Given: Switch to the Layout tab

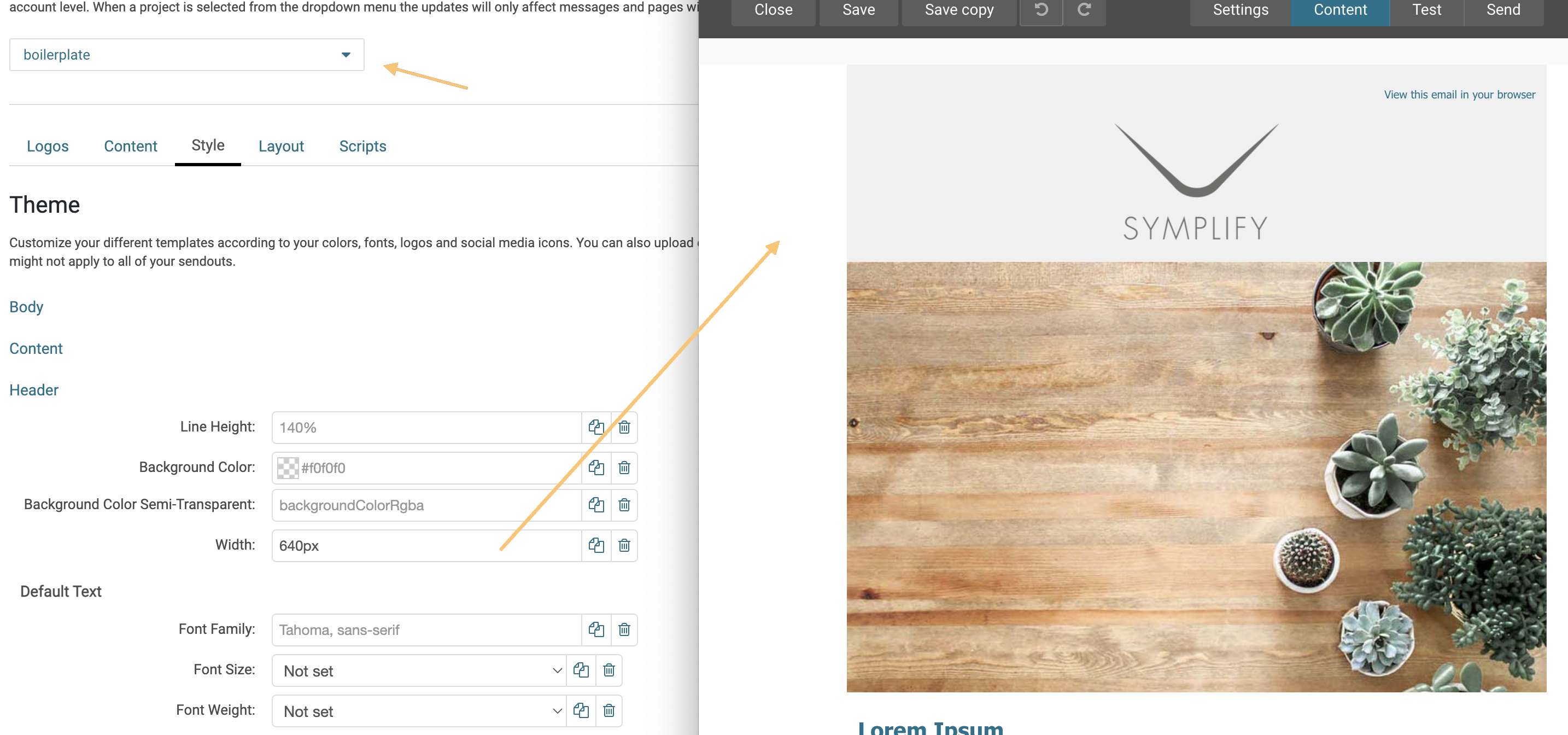Looking at the screenshot, I should click(280, 145).
